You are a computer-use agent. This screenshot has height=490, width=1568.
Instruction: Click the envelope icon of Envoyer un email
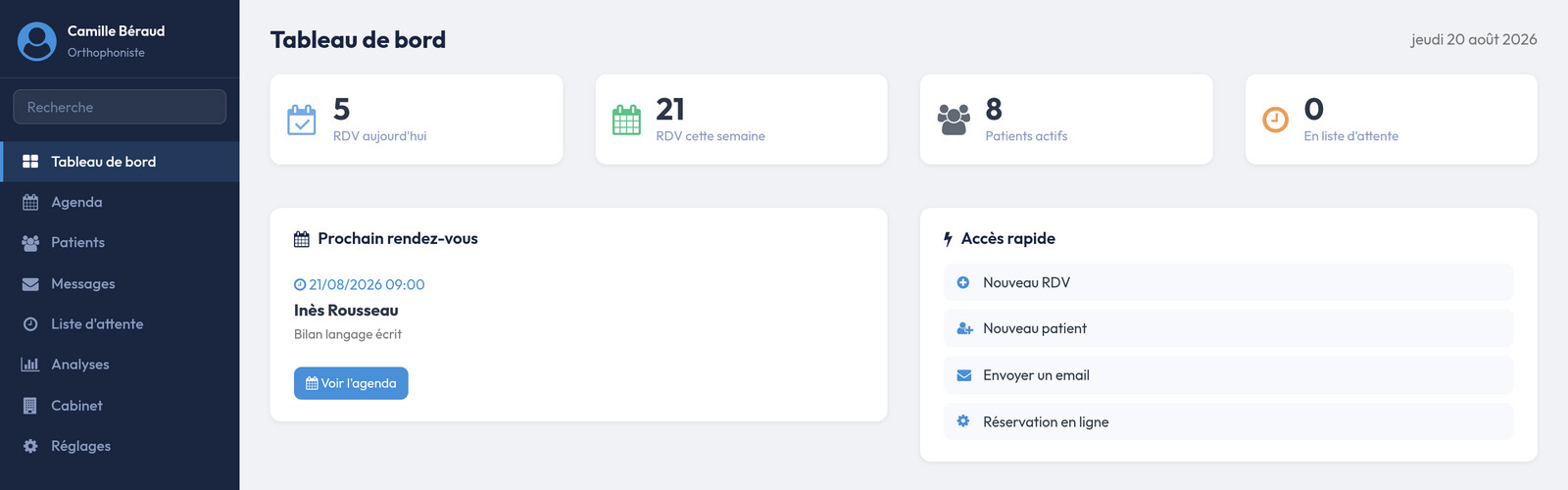pos(964,375)
